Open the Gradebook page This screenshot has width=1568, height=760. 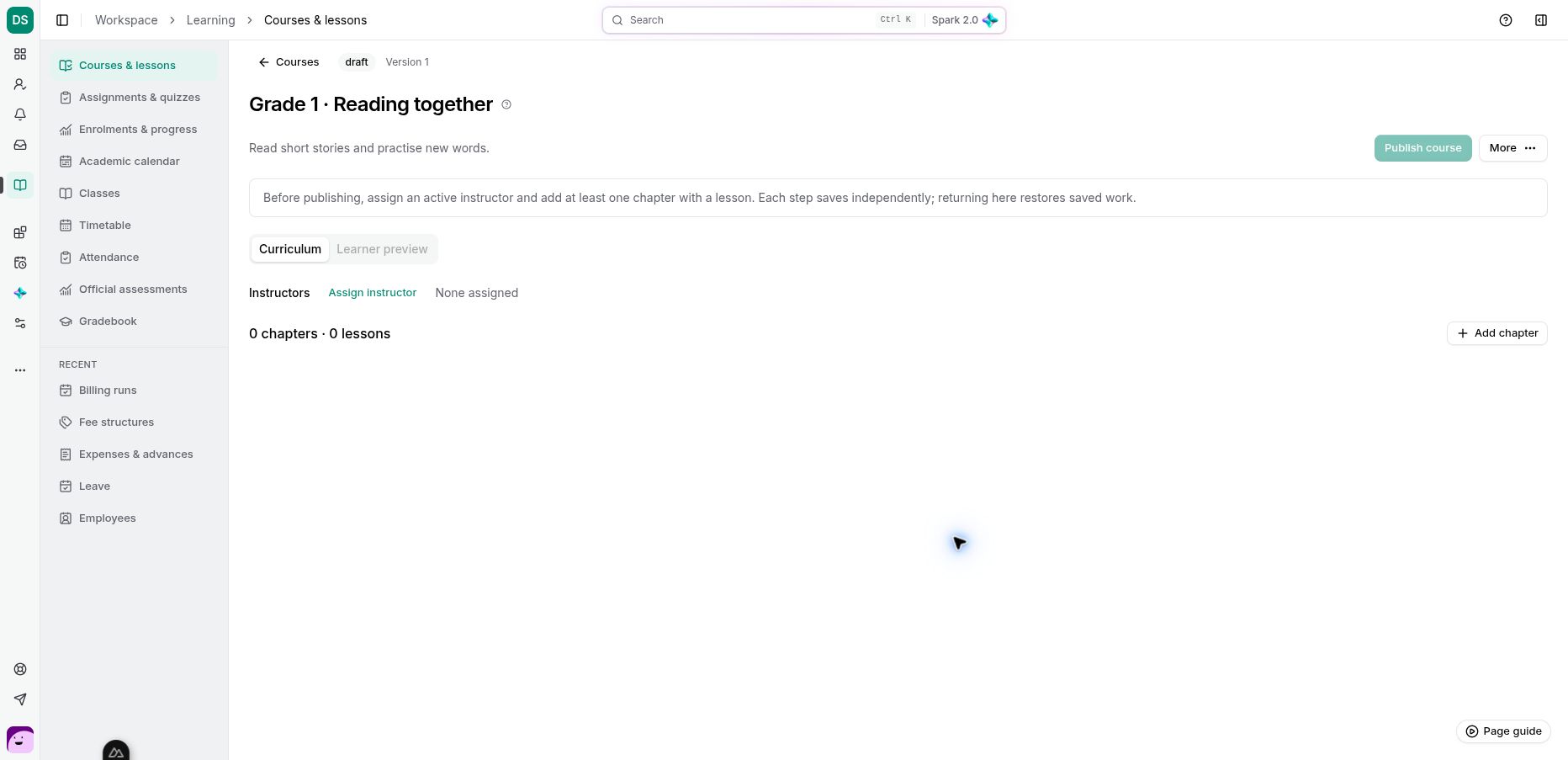(x=134, y=322)
